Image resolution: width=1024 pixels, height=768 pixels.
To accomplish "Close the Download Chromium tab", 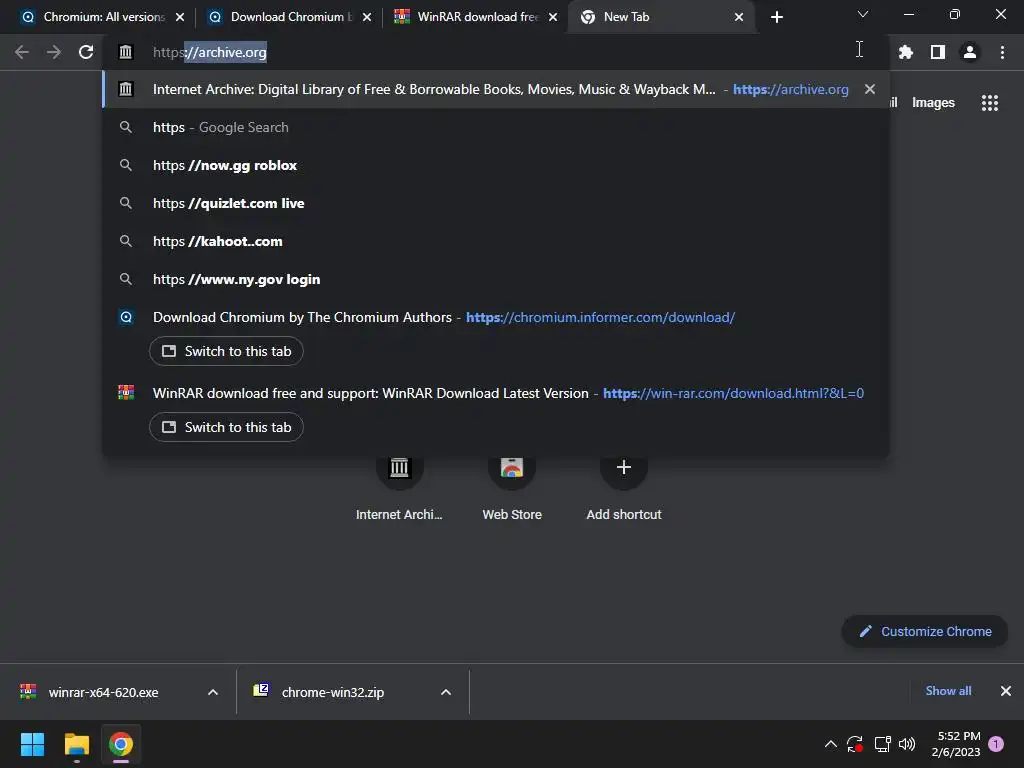I will click(367, 17).
